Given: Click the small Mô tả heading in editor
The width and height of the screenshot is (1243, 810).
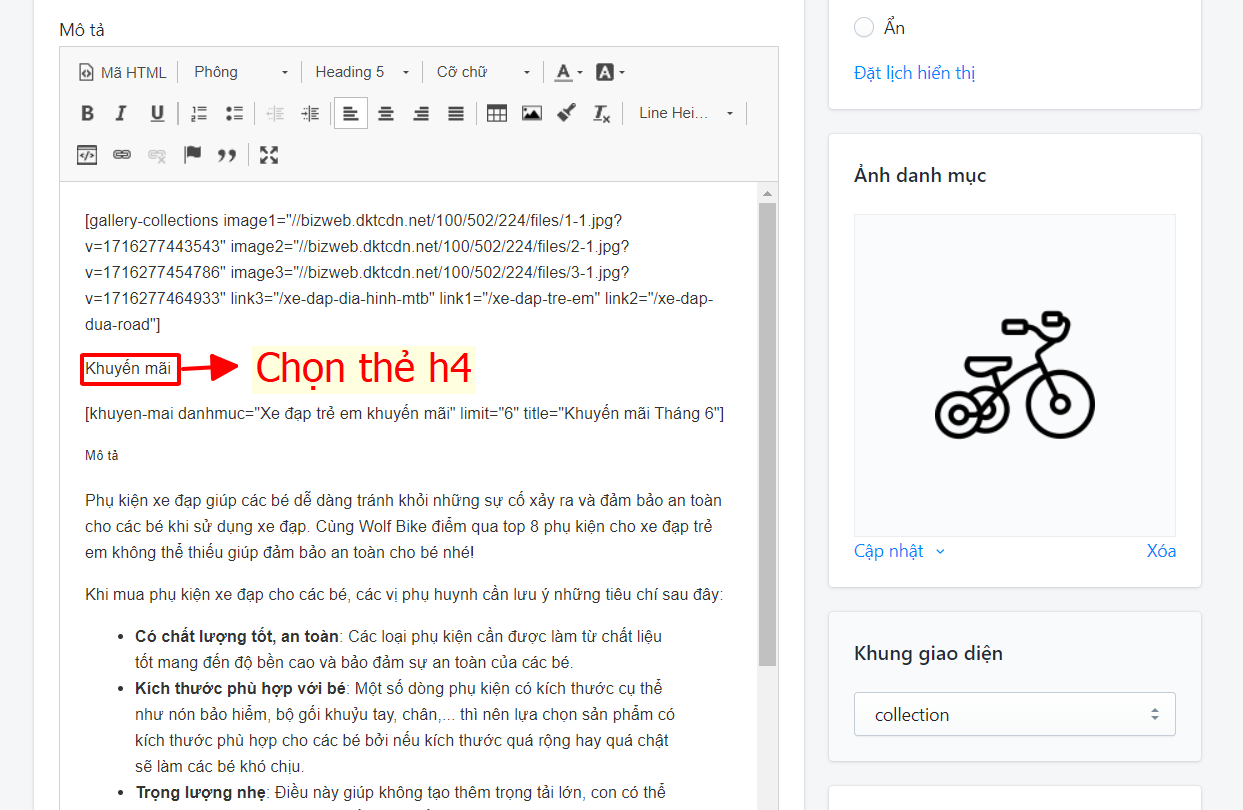Looking at the screenshot, I should point(102,456).
